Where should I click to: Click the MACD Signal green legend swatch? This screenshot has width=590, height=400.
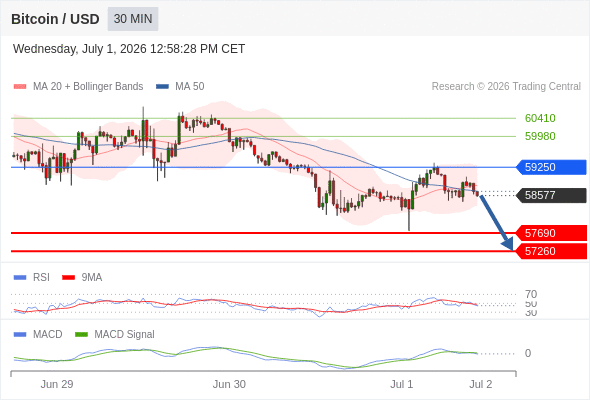click(x=81, y=335)
